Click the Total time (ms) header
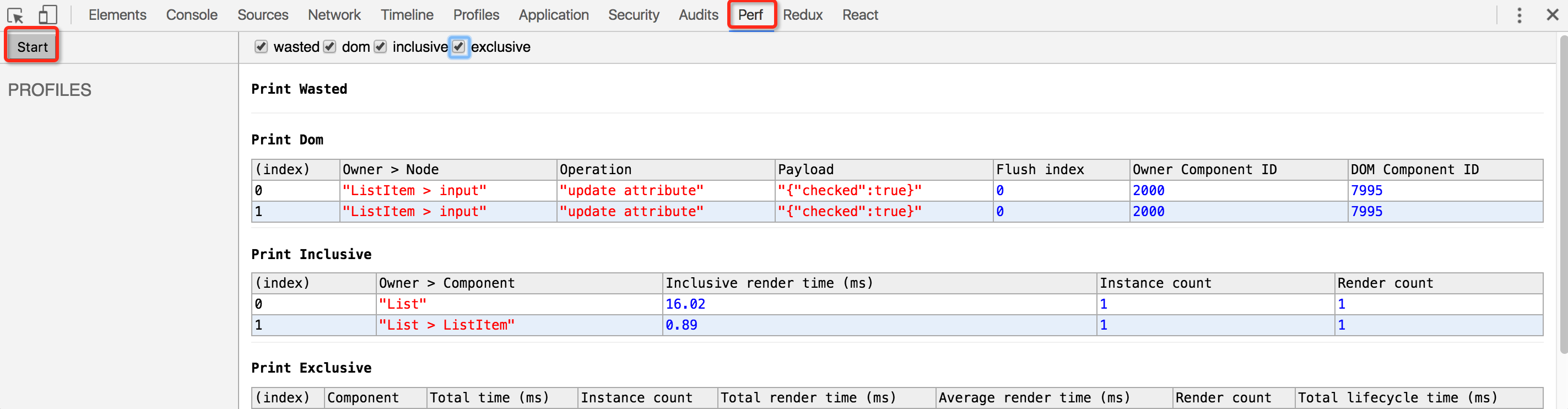Viewport: 1568px width, 409px height. (502, 397)
